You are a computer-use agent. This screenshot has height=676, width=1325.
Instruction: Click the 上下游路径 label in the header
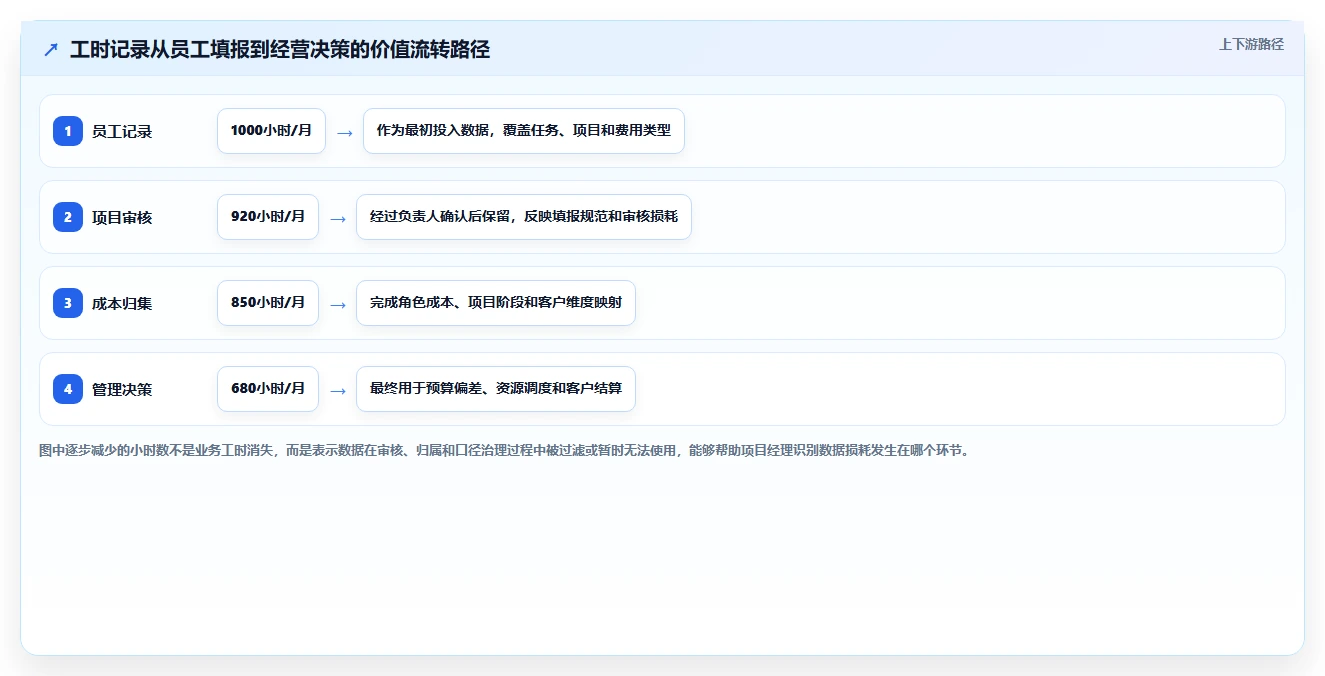click(x=1251, y=44)
